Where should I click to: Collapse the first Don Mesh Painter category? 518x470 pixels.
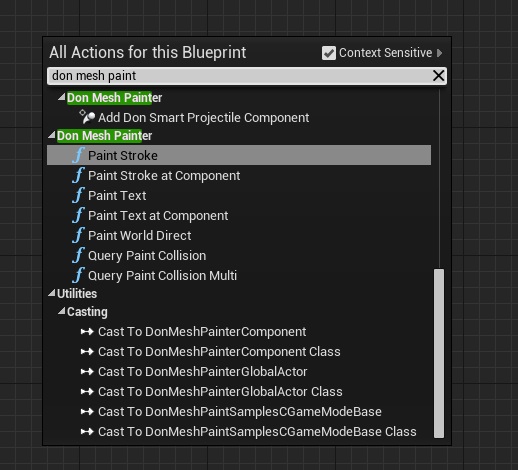tap(62, 97)
